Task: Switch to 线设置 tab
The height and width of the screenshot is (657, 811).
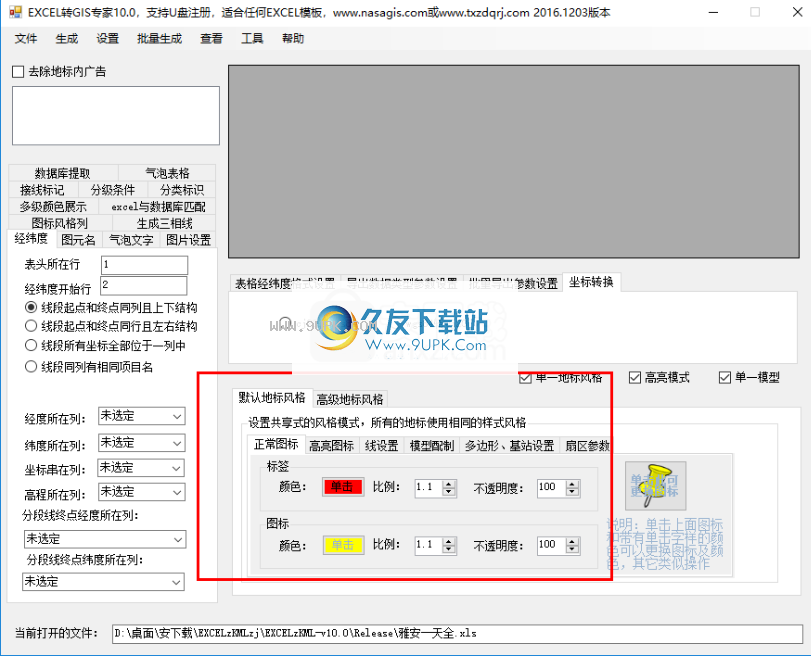Action: [382, 446]
